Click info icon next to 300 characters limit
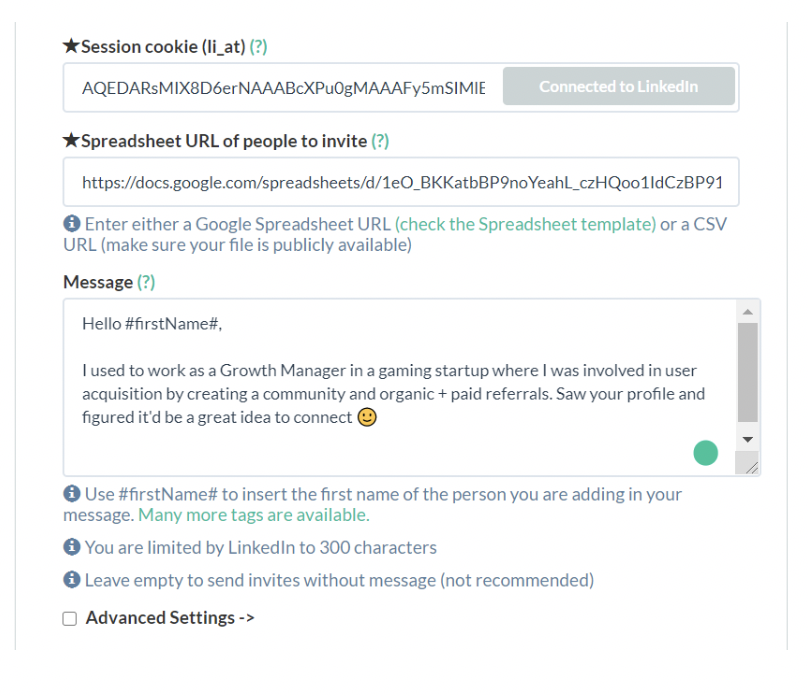The height and width of the screenshot is (696, 808). (x=72, y=547)
